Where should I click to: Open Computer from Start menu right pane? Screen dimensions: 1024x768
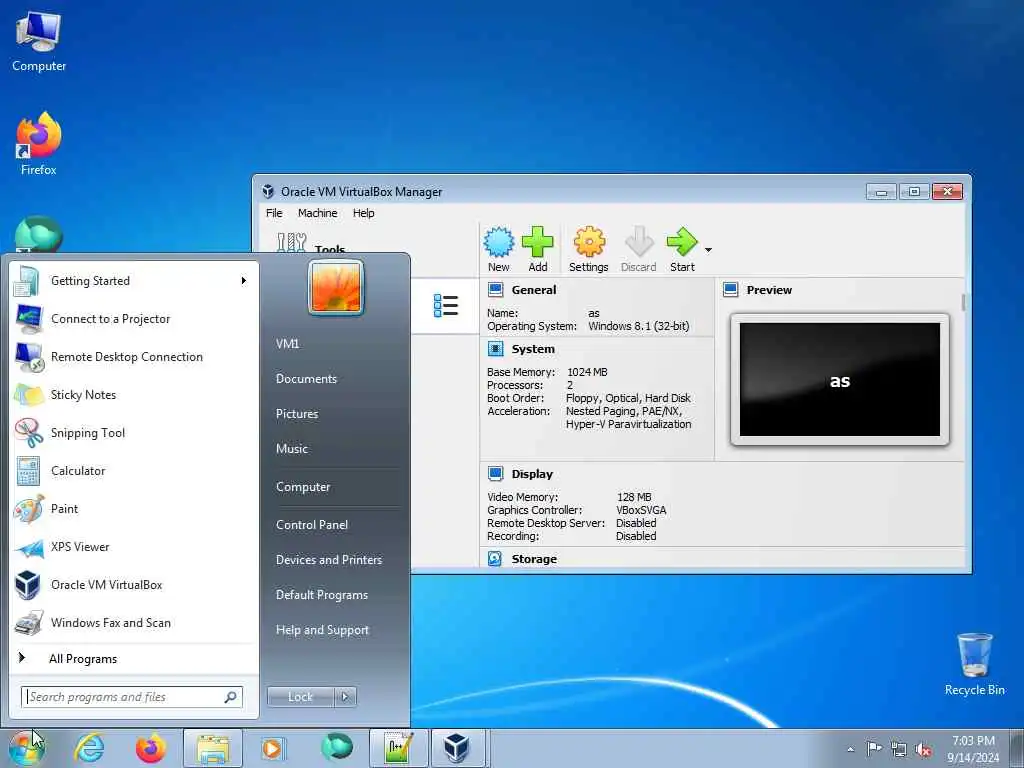[x=303, y=487]
